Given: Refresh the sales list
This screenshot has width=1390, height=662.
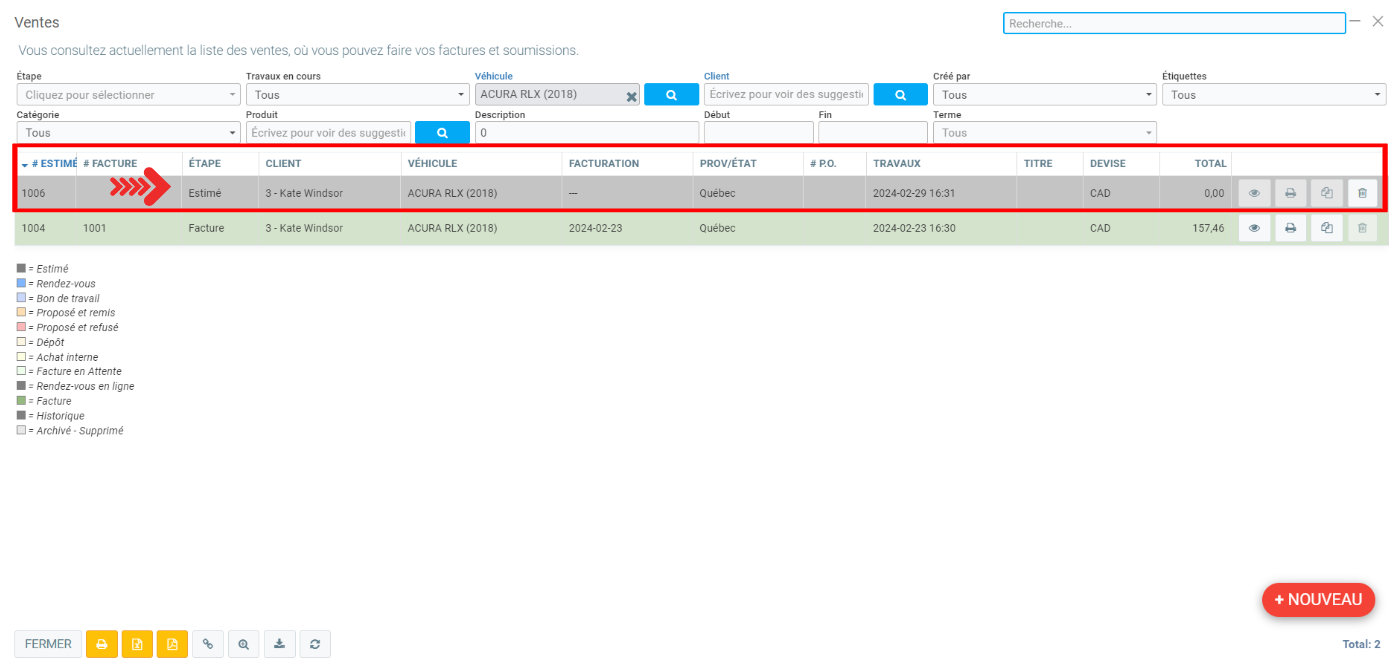Looking at the screenshot, I should pos(315,645).
